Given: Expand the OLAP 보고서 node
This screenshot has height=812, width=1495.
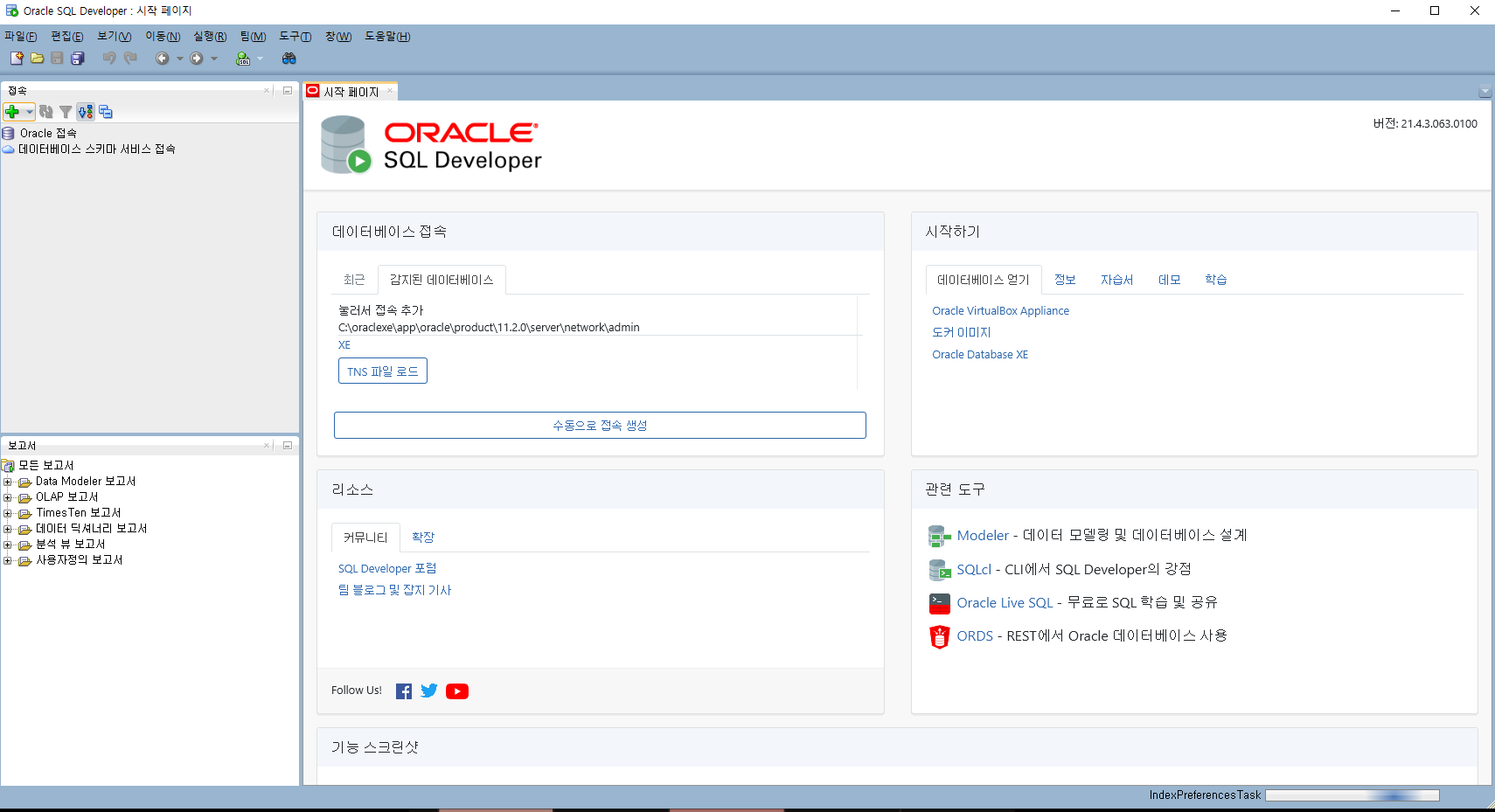Looking at the screenshot, I should 7,497.
